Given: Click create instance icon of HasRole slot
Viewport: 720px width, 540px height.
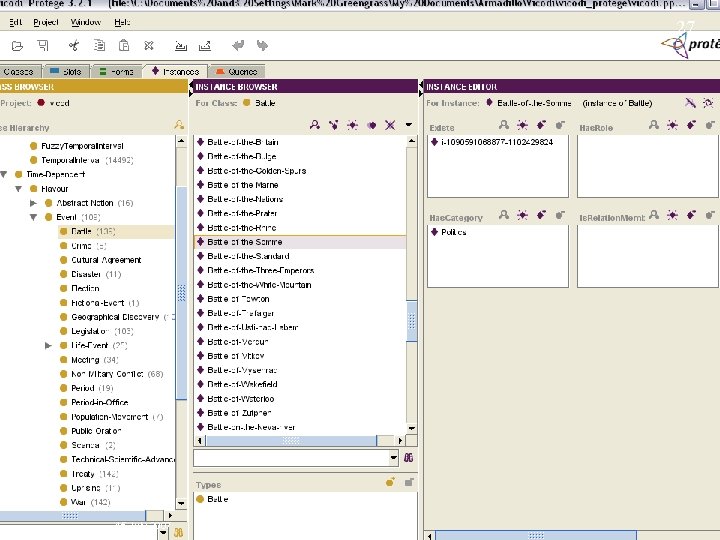Looking at the screenshot, I should pyautogui.click(x=673, y=125).
